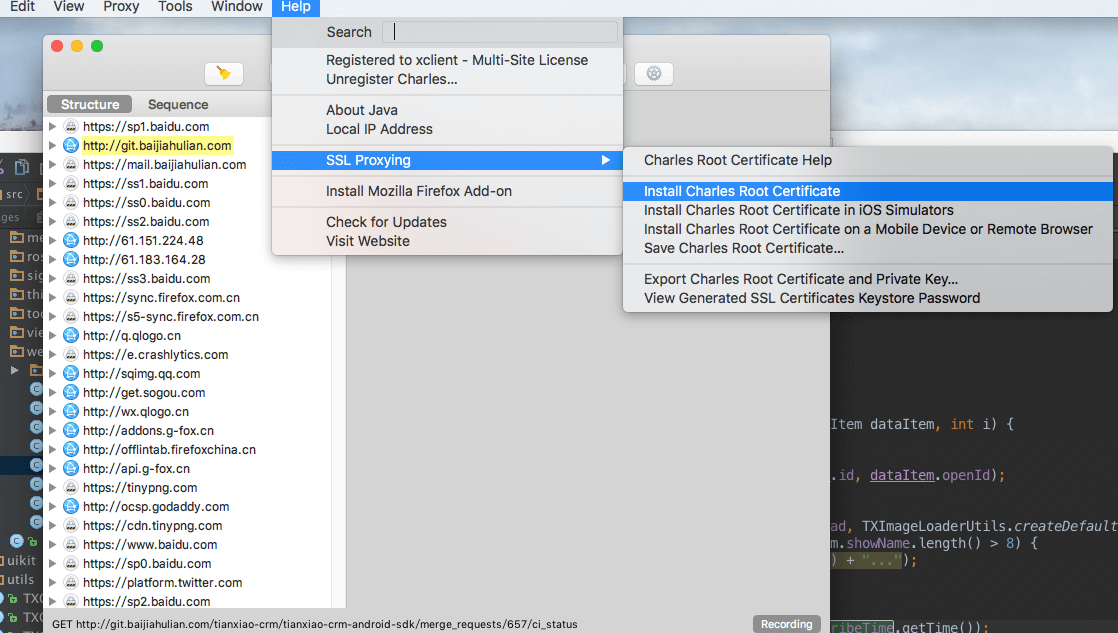Image resolution: width=1118 pixels, height=633 pixels.
Task: Expand the api.g-fox.cn tree node
Action: tap(52, 468)
